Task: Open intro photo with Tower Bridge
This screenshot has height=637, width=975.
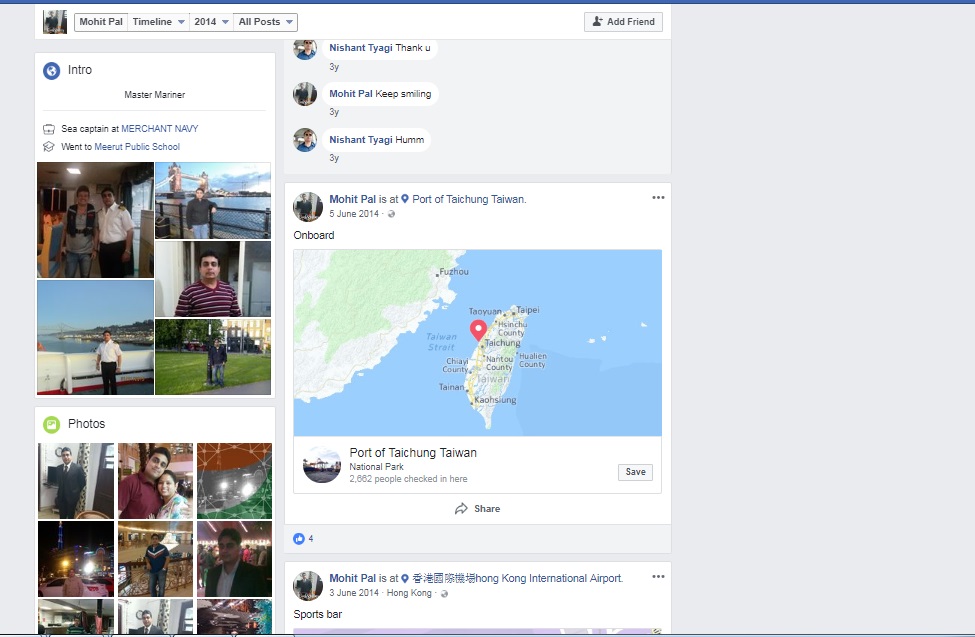Action: tap(213, 200)
